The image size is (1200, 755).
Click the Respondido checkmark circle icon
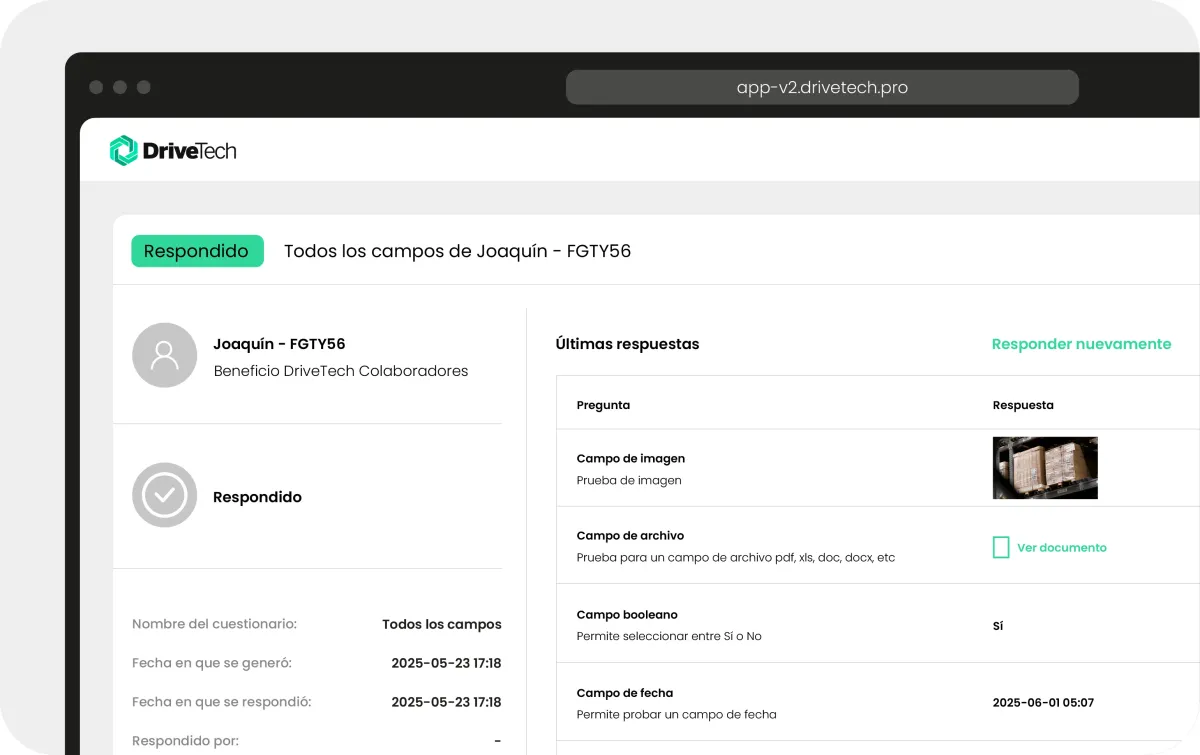165,495
